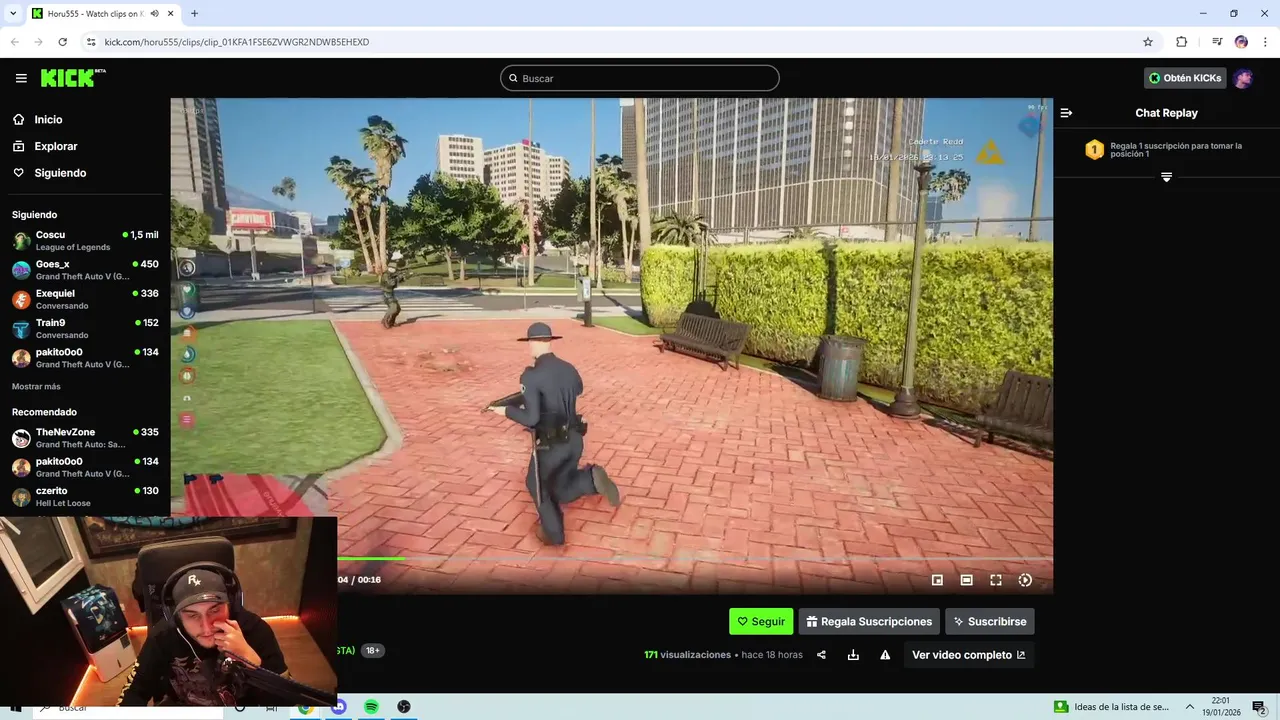1280x720 pixels.
Task: Open the taskbar clock and date
Action: click(1221, 706)
